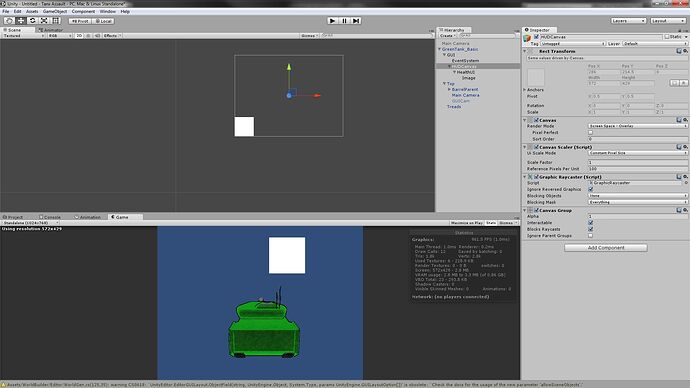Viewport: 690px width, 388px height.
Task: Open Rect Transform help reference icon
Action: (x=679, y=51)
